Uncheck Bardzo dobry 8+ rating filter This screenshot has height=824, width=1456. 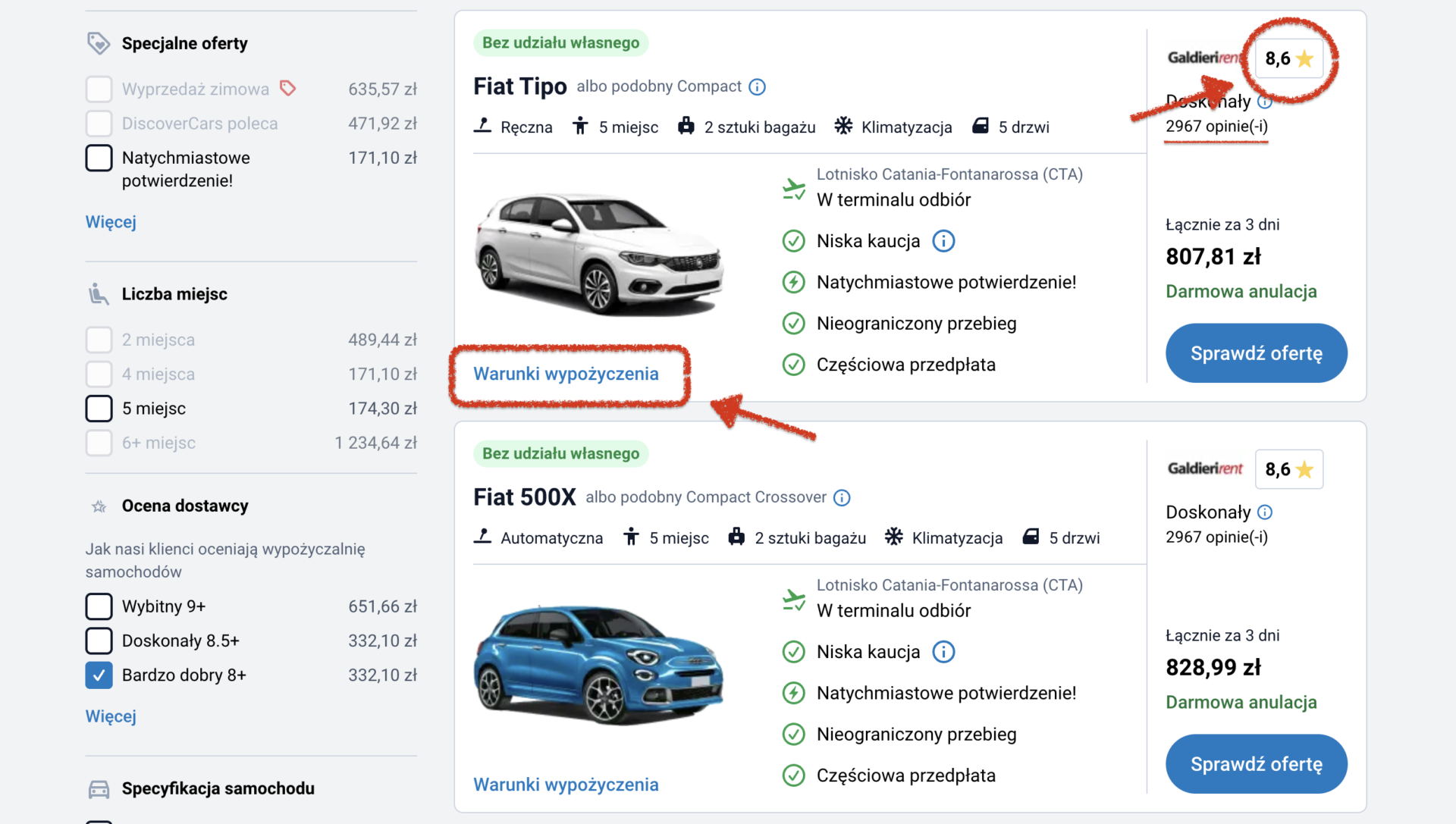(x=99, y=675)
